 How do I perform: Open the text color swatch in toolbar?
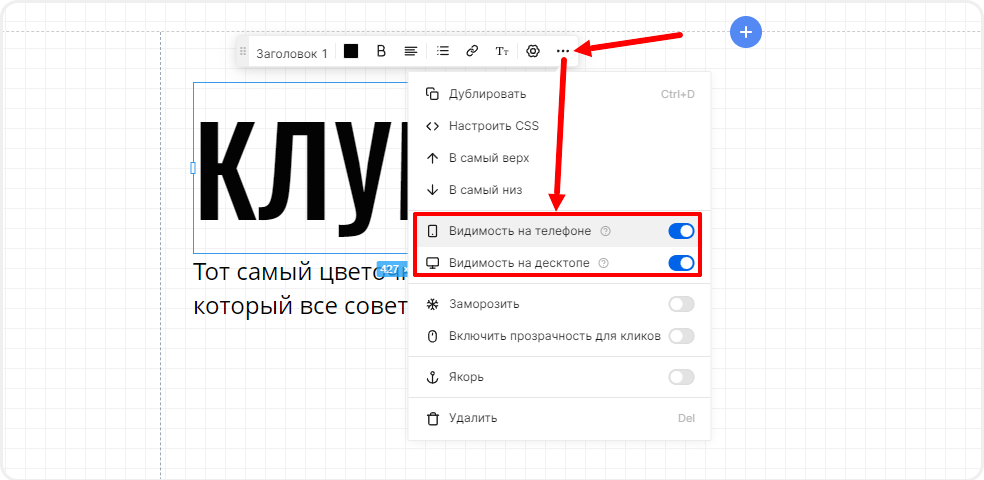[351, 51]
